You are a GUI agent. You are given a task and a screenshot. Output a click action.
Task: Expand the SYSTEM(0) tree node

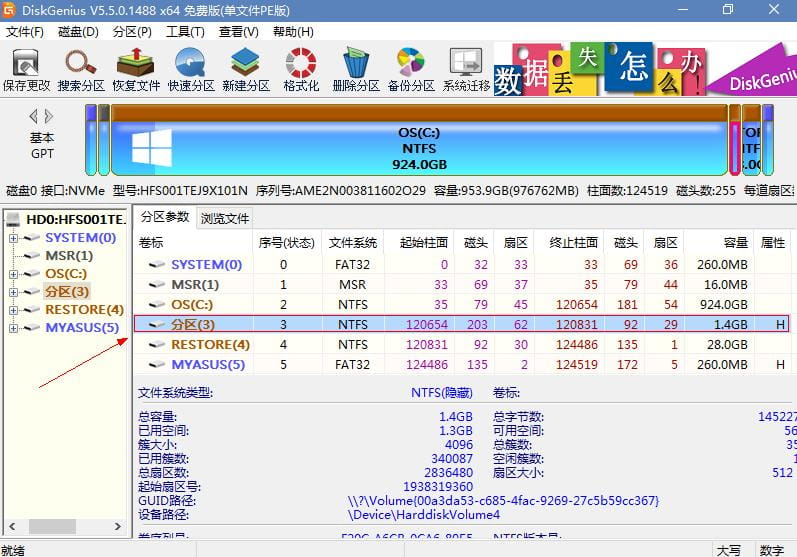[14, 238]
